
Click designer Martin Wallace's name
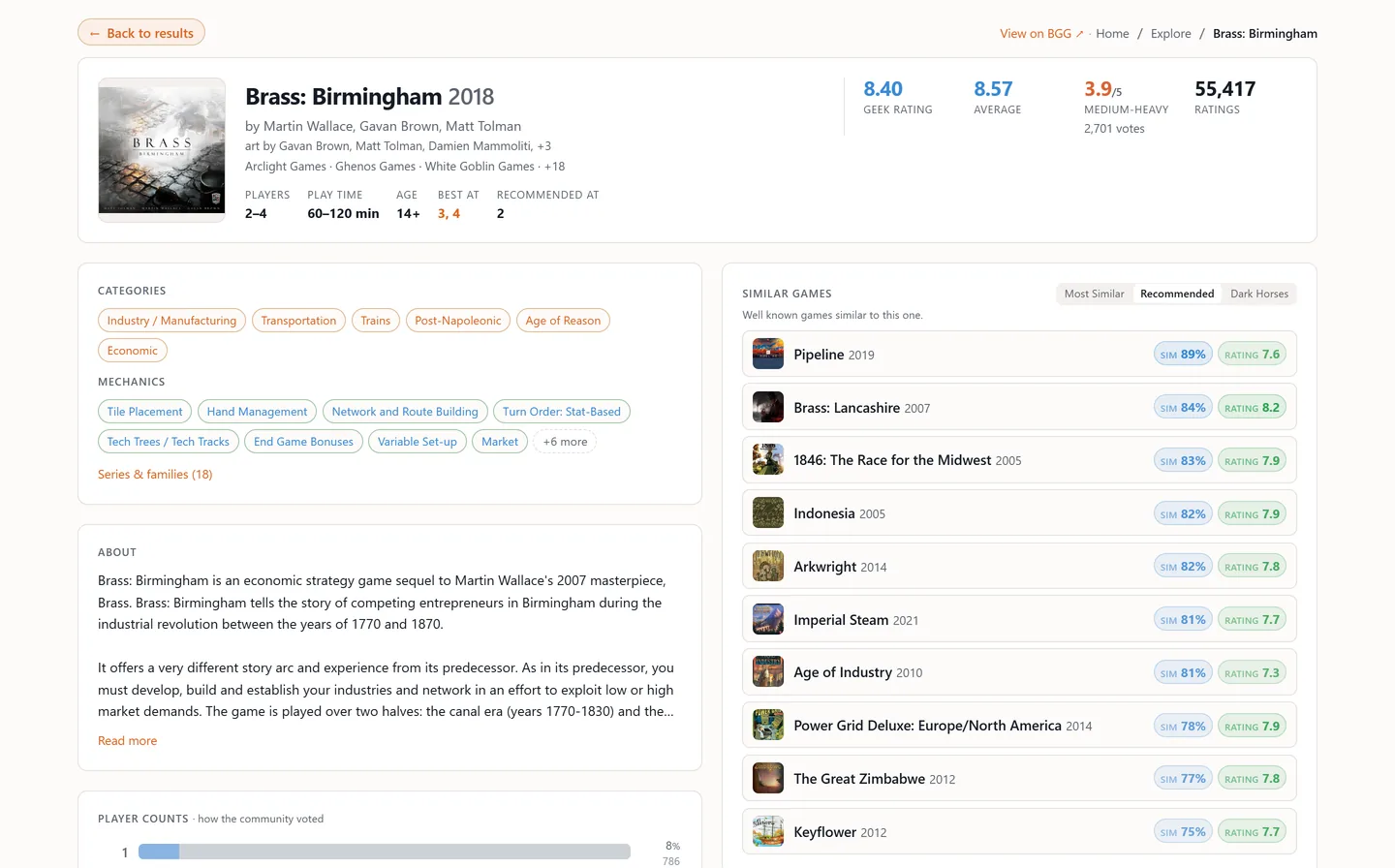(307, 126)
